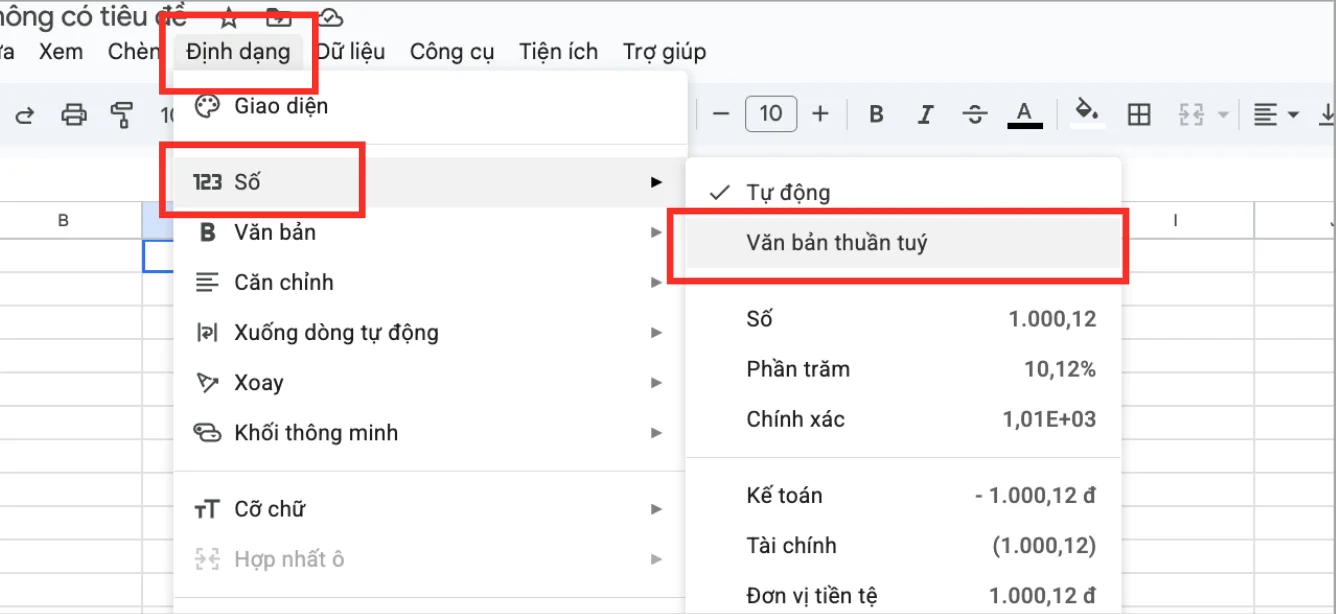Screen dimensions: 1336x614
Task: Apply the Phần trăm percent format
Action: [x=904, y=369]
